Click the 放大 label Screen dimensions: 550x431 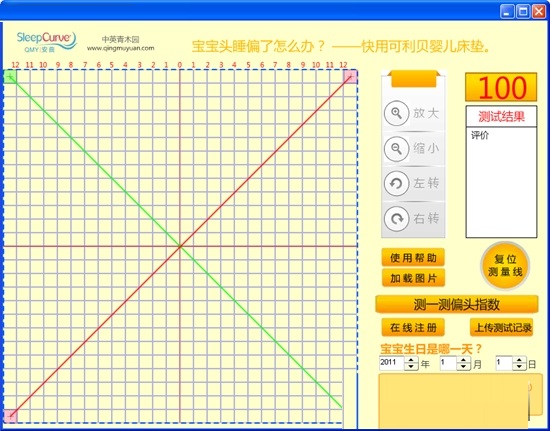pos(426,113)
